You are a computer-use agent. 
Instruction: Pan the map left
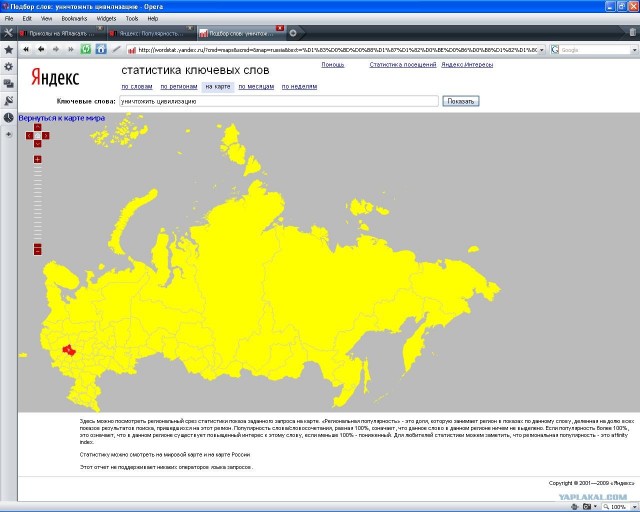point(29,136)
